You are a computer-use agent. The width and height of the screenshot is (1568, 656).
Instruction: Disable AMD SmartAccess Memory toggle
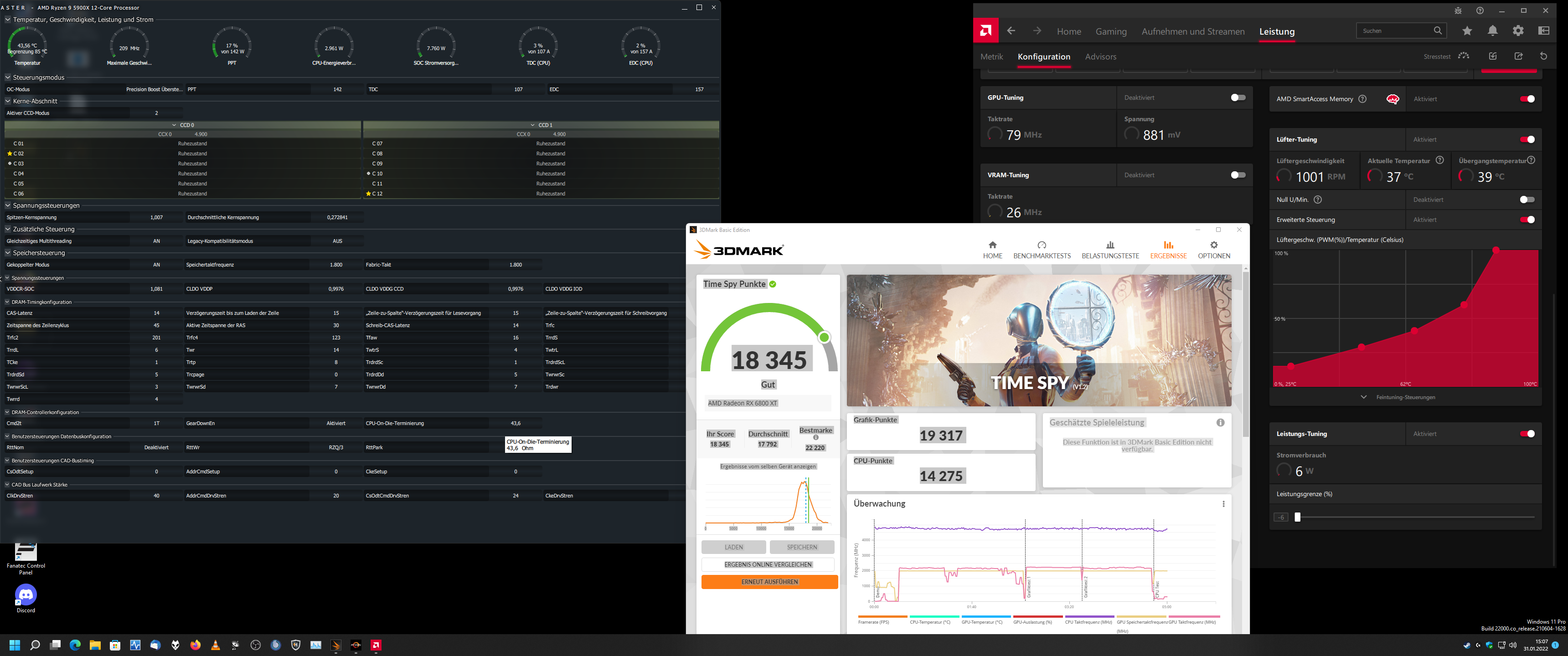tap(1527, 99)
